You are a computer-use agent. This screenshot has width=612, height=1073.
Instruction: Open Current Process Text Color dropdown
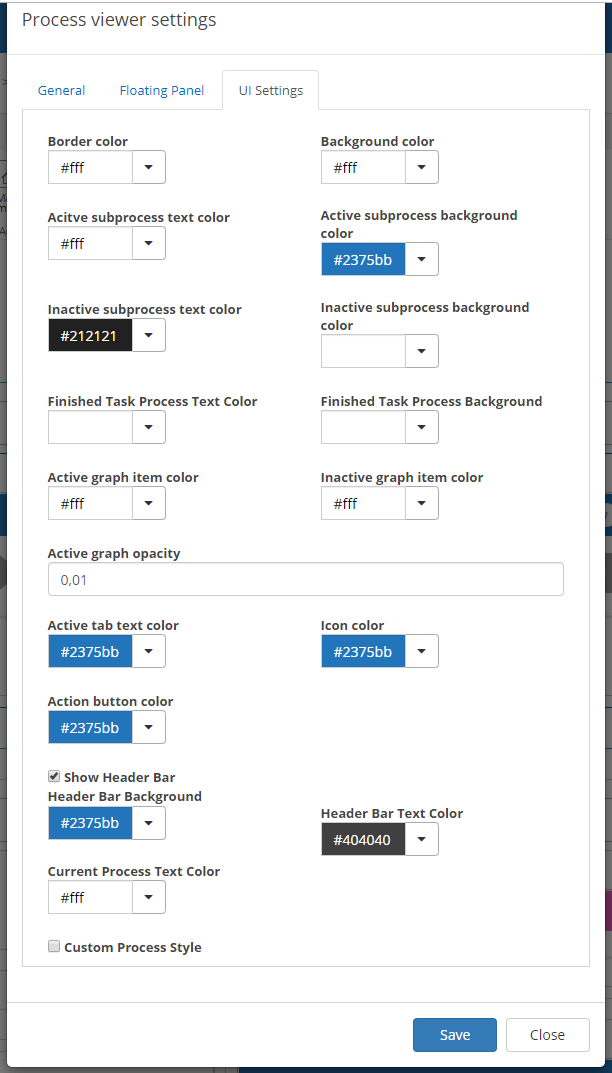pyautogui.click(x=149, y=896)
